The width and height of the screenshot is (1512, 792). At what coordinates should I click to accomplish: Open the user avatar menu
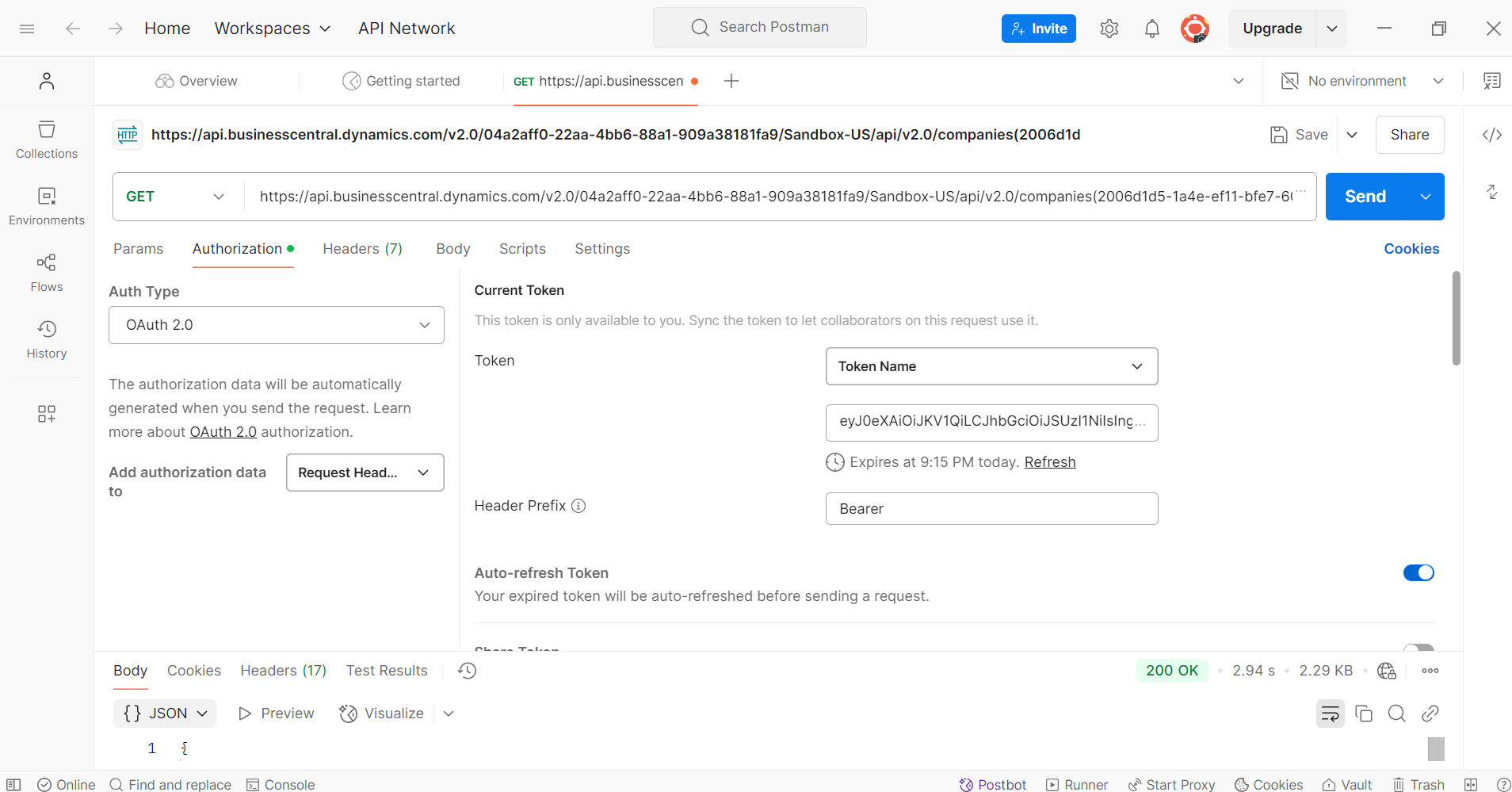[1195, 29]
